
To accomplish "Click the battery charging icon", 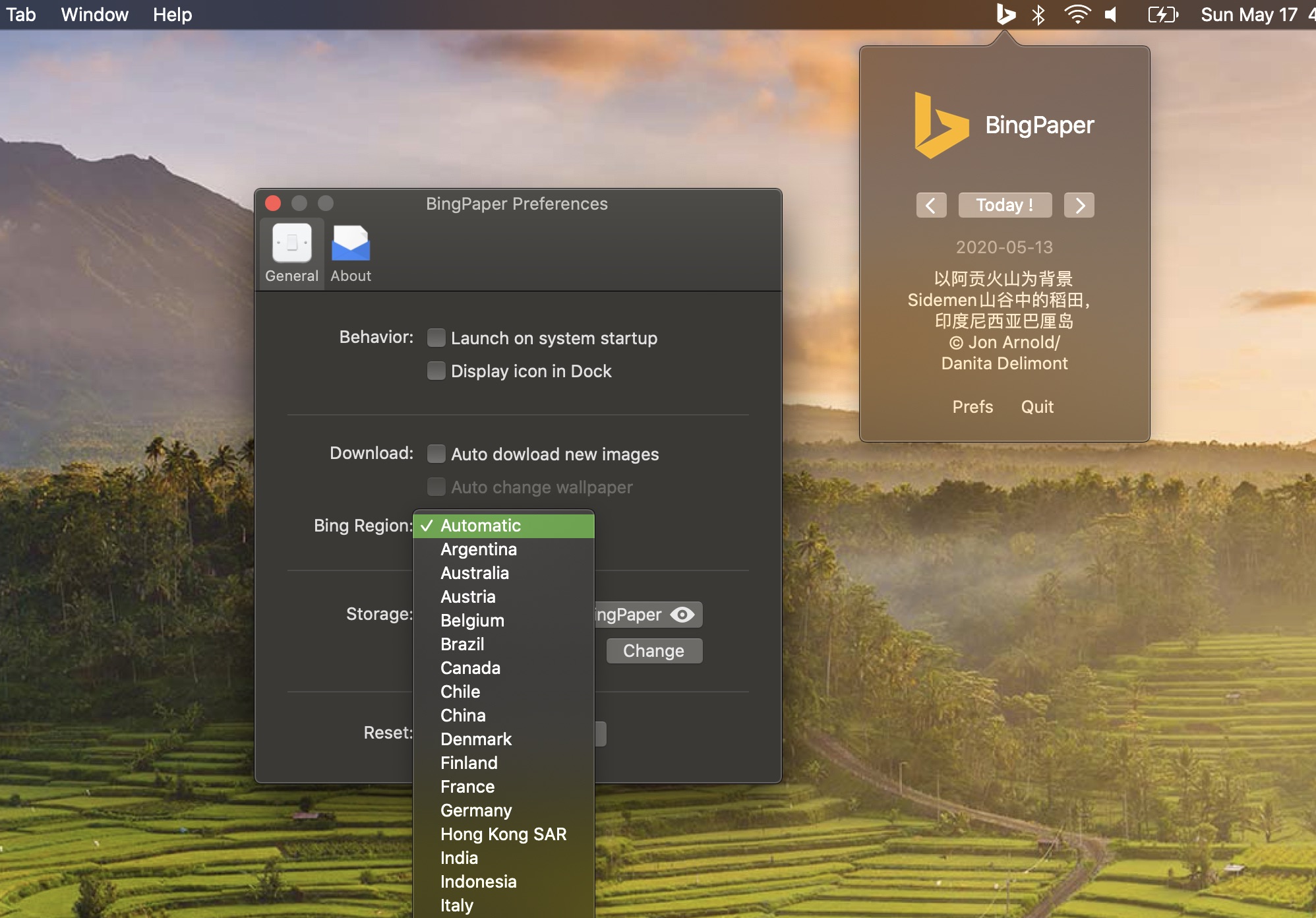I will [1162, 15].
